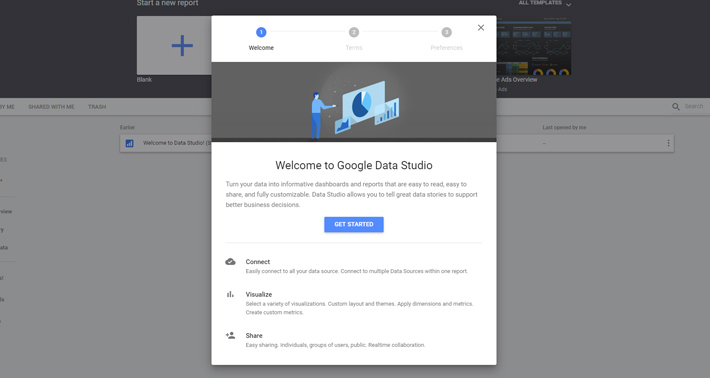Switch to SHARED WITH ME tab
710x378 pixels.
click(x=51, y=107)
